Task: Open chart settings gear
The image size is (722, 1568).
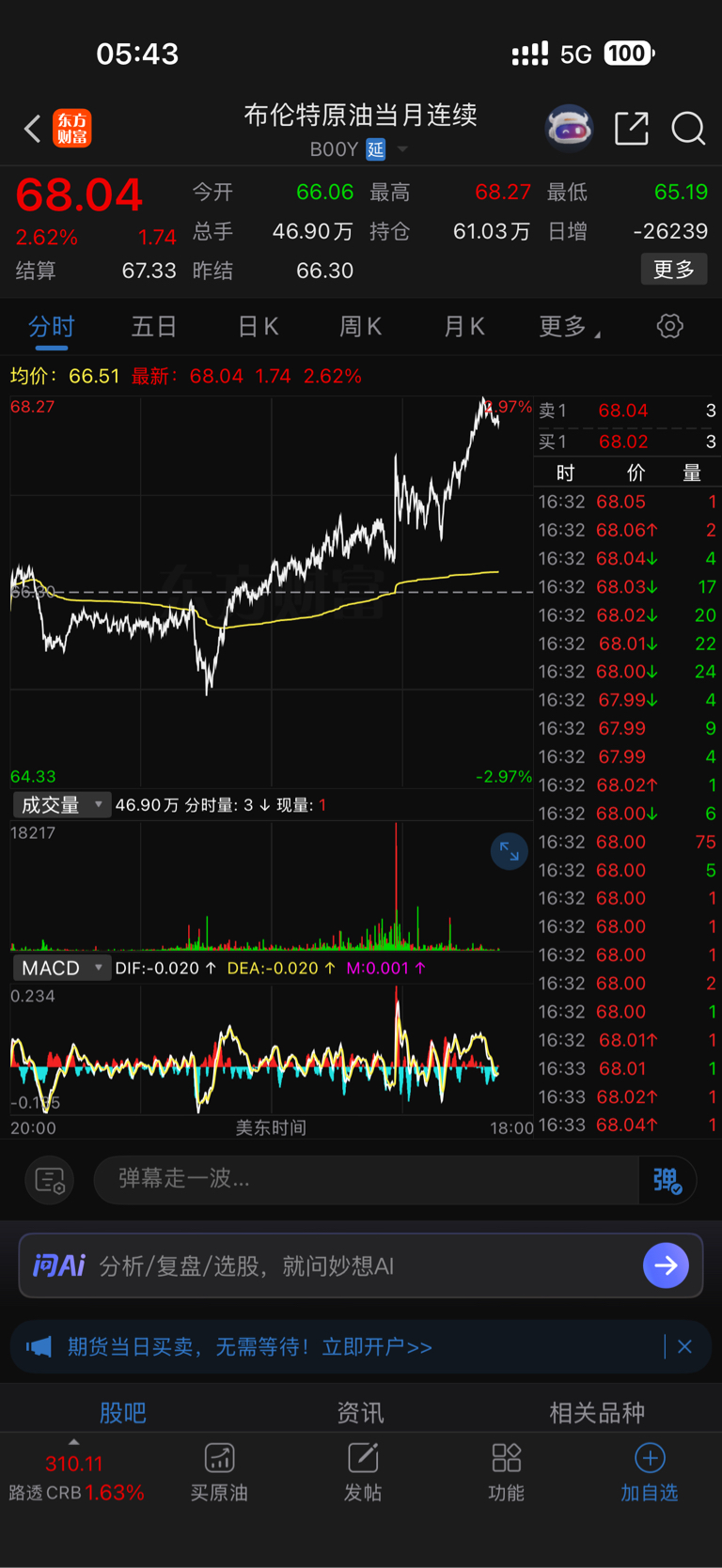Action: [670, 326]
